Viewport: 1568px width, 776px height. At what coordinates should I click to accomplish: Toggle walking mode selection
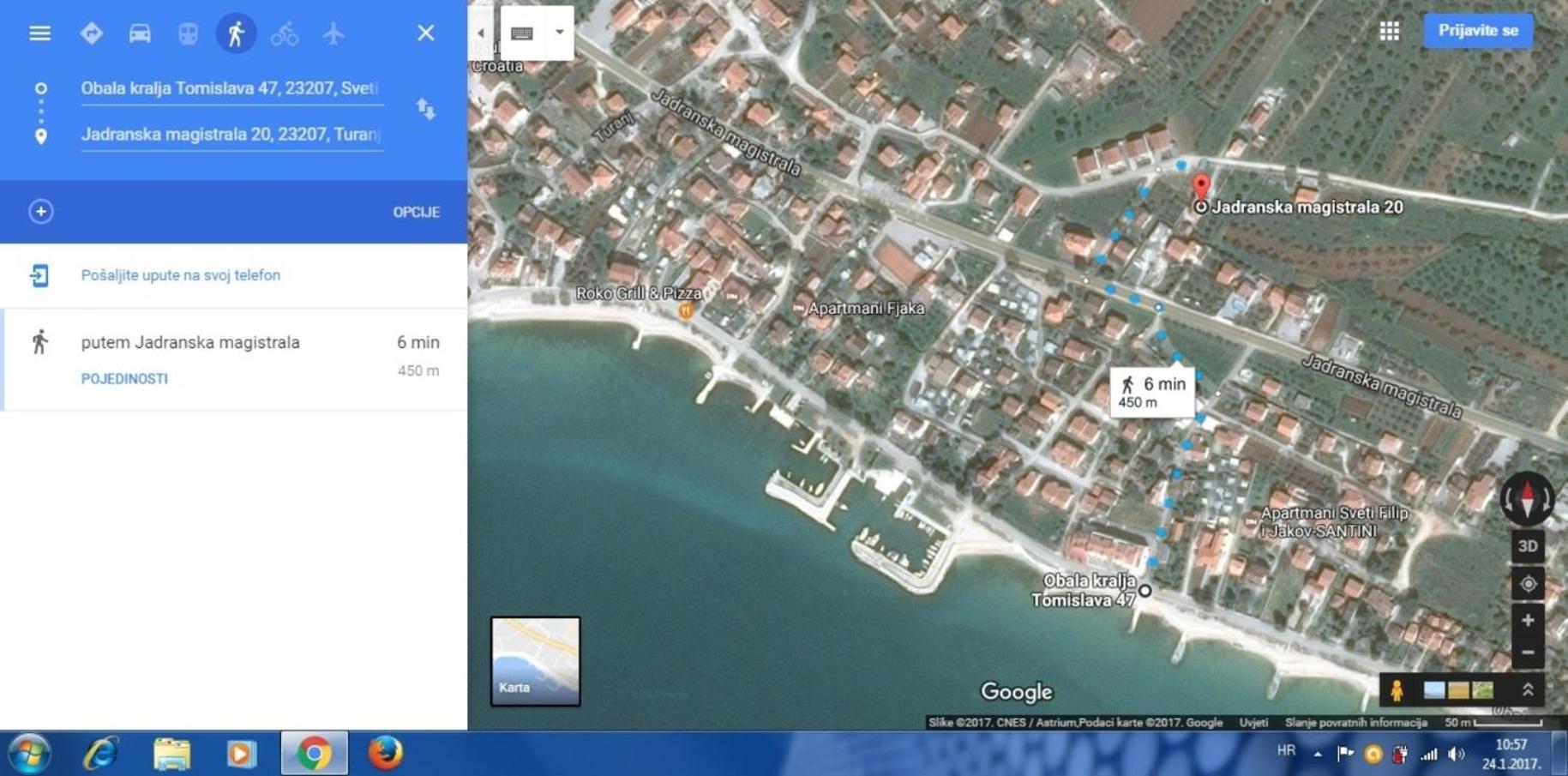point(236,33)
